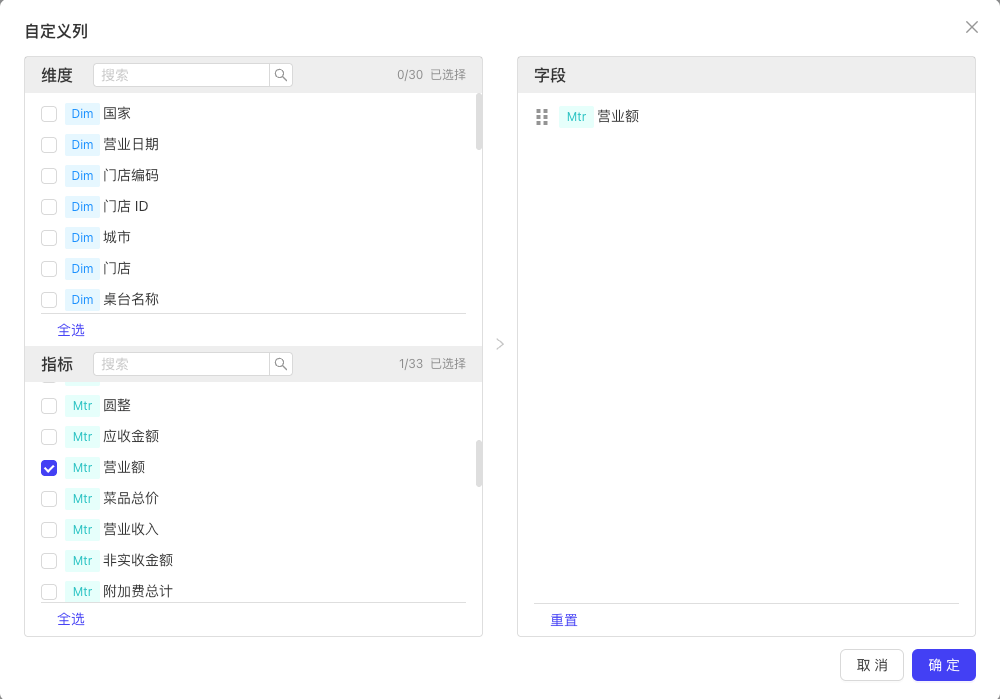The width and height of the screenshot is (1000, 699).
Task: Click the 门店 ID label text
Action: click(x=126, y=207)
